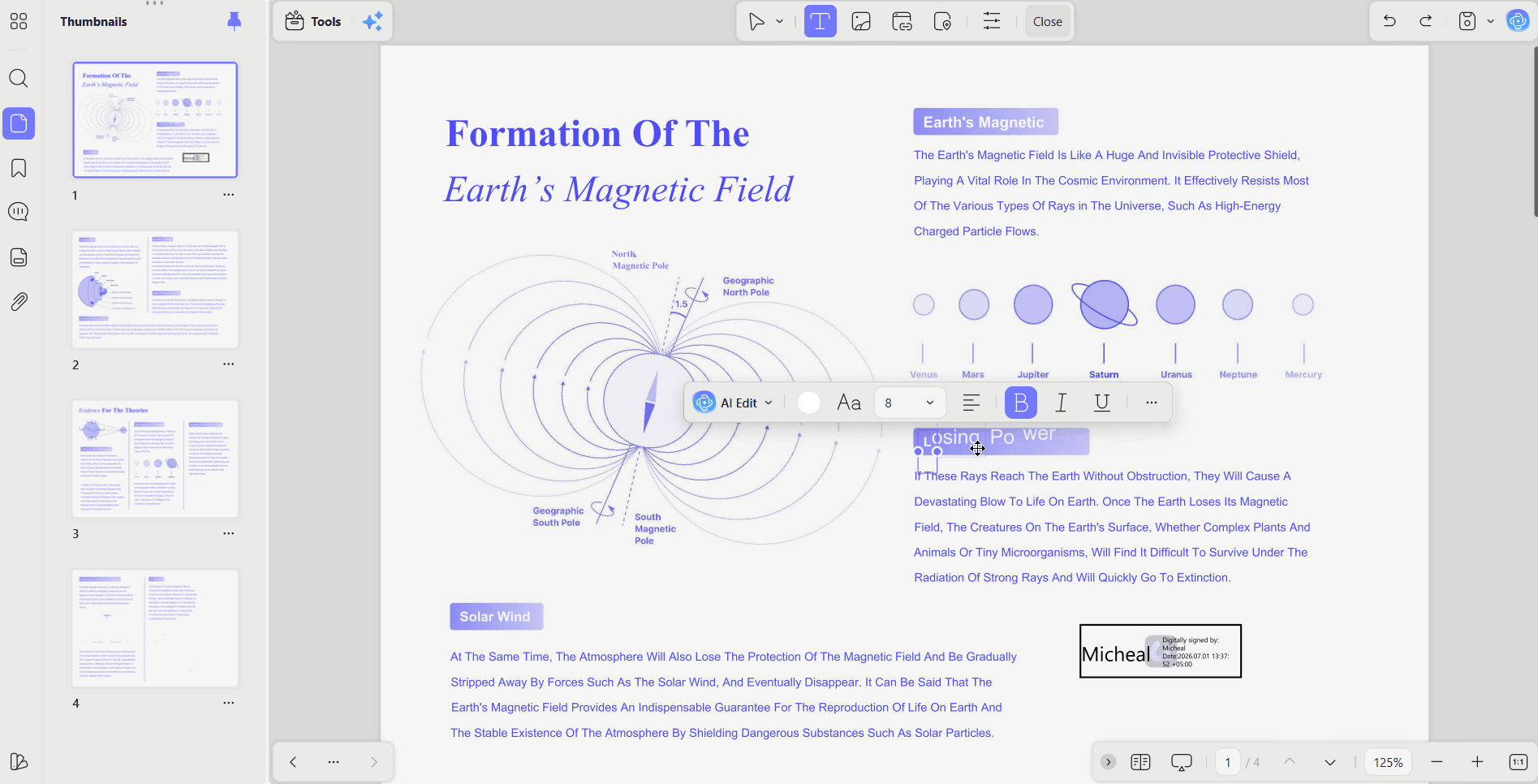Viewport: 1538px width, 784px height.
Task: Switch page view layout mode
Action: [x=1140, y=762]
